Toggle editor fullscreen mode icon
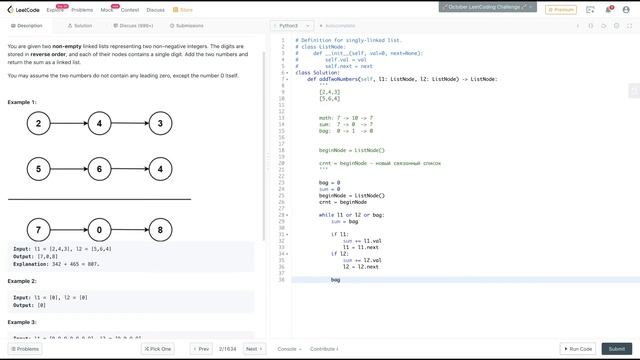The height and width of the screenshot is (360, 640). point(630,26)
